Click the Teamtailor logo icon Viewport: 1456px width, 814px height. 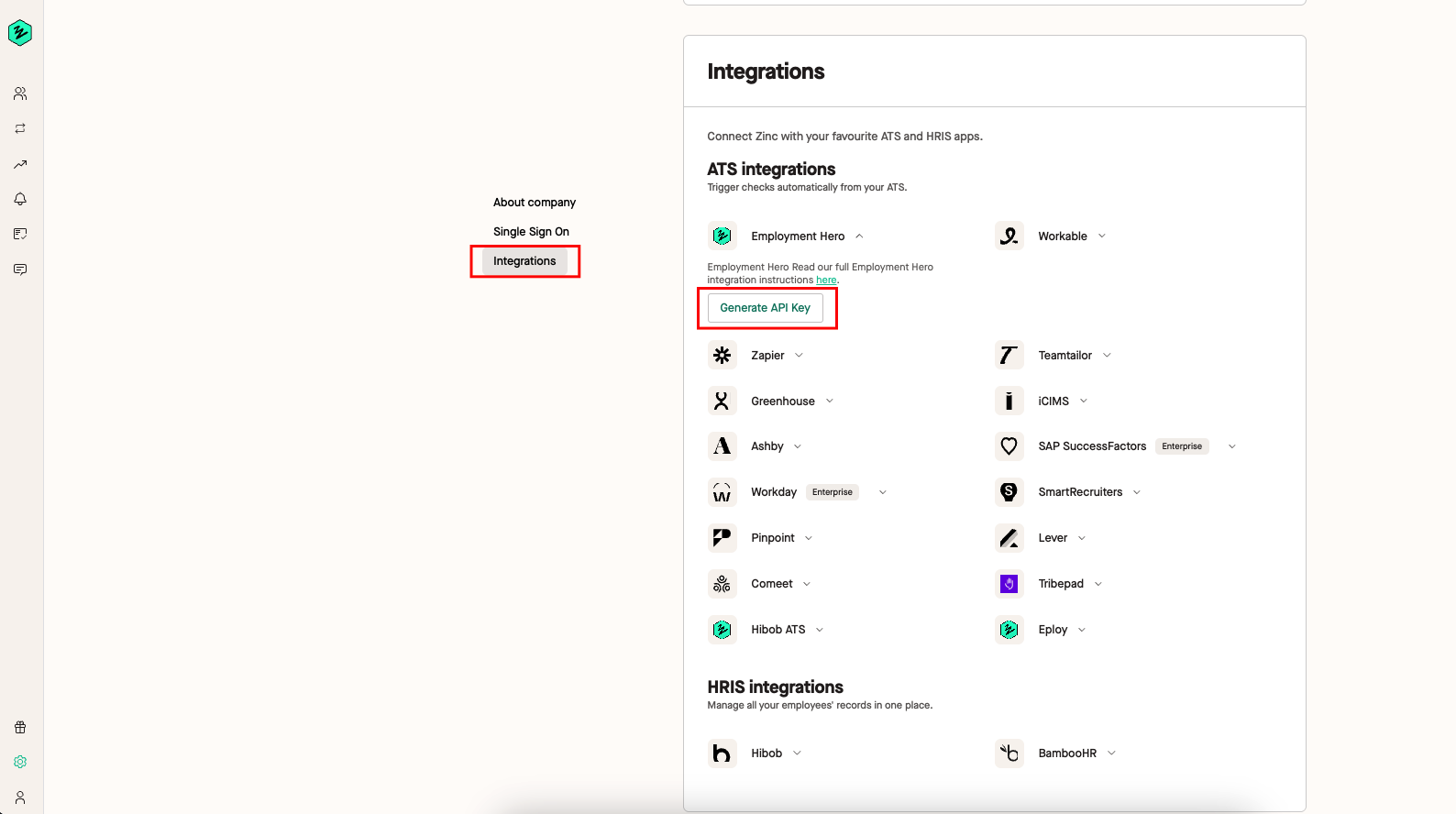(x=1009, y=355)
